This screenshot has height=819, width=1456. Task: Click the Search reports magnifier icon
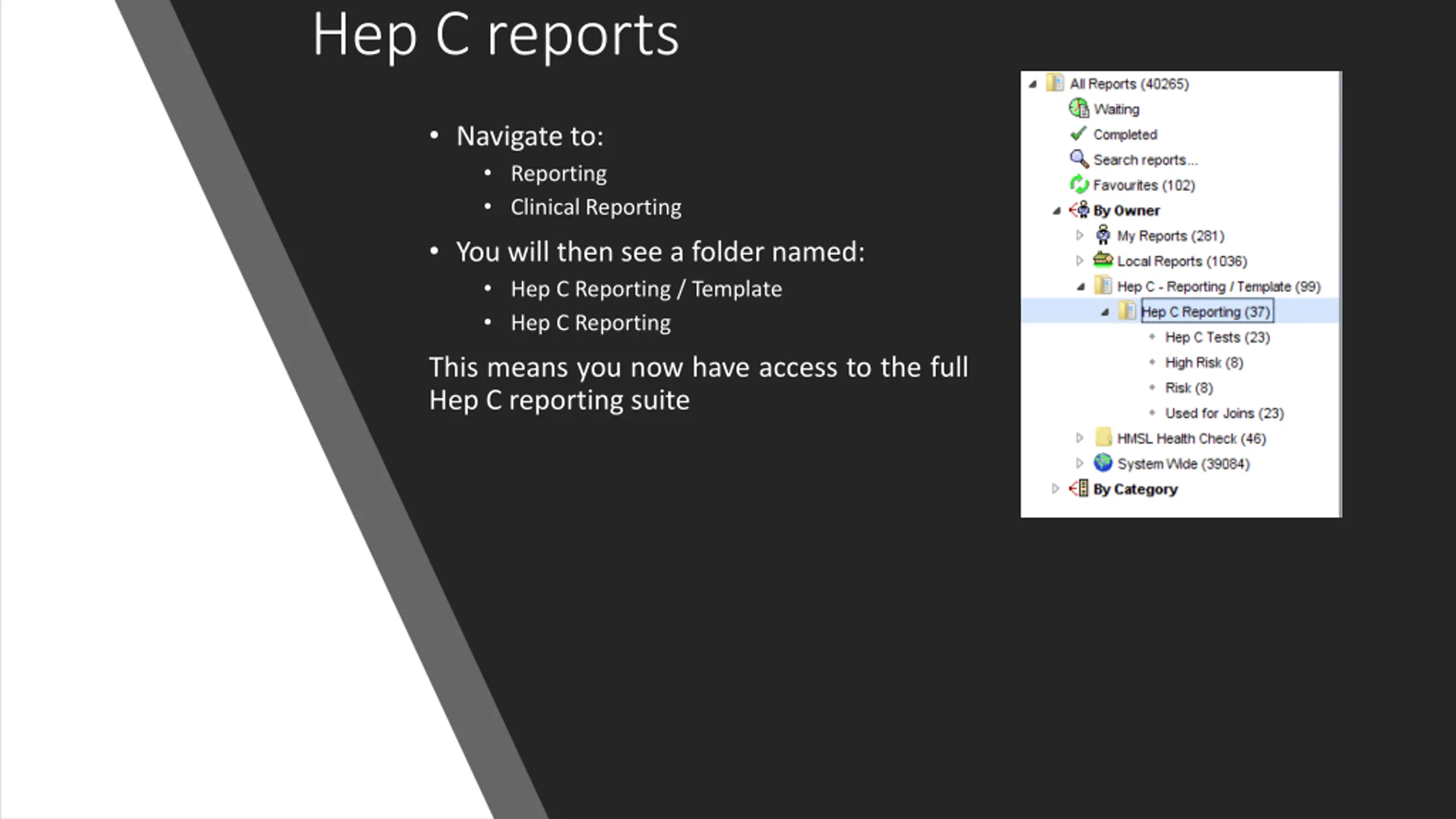[x=1079, y=159]
